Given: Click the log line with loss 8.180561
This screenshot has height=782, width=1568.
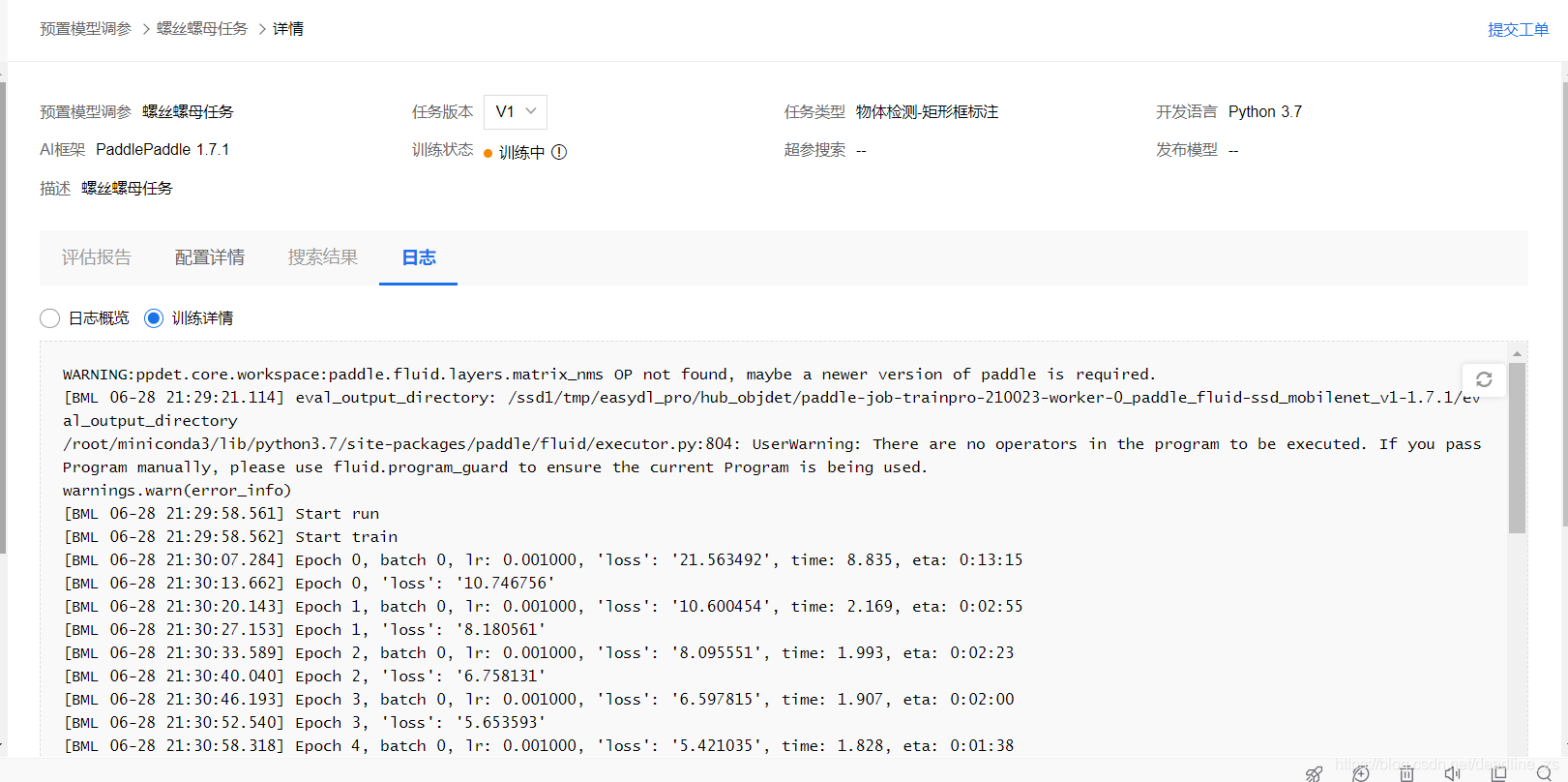Looking at the screenshot, I should [x=305, y=630].
